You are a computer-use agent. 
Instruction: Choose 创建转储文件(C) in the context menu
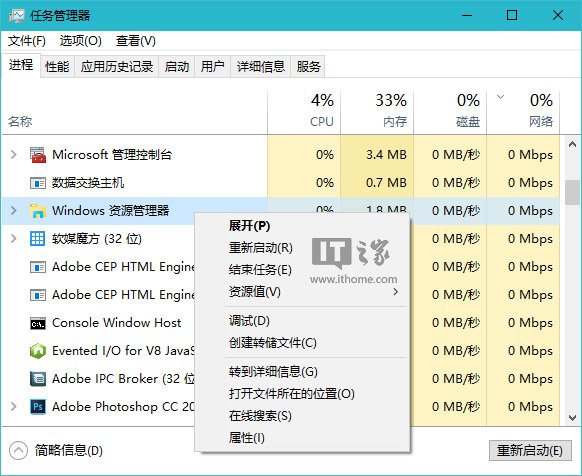302,343
